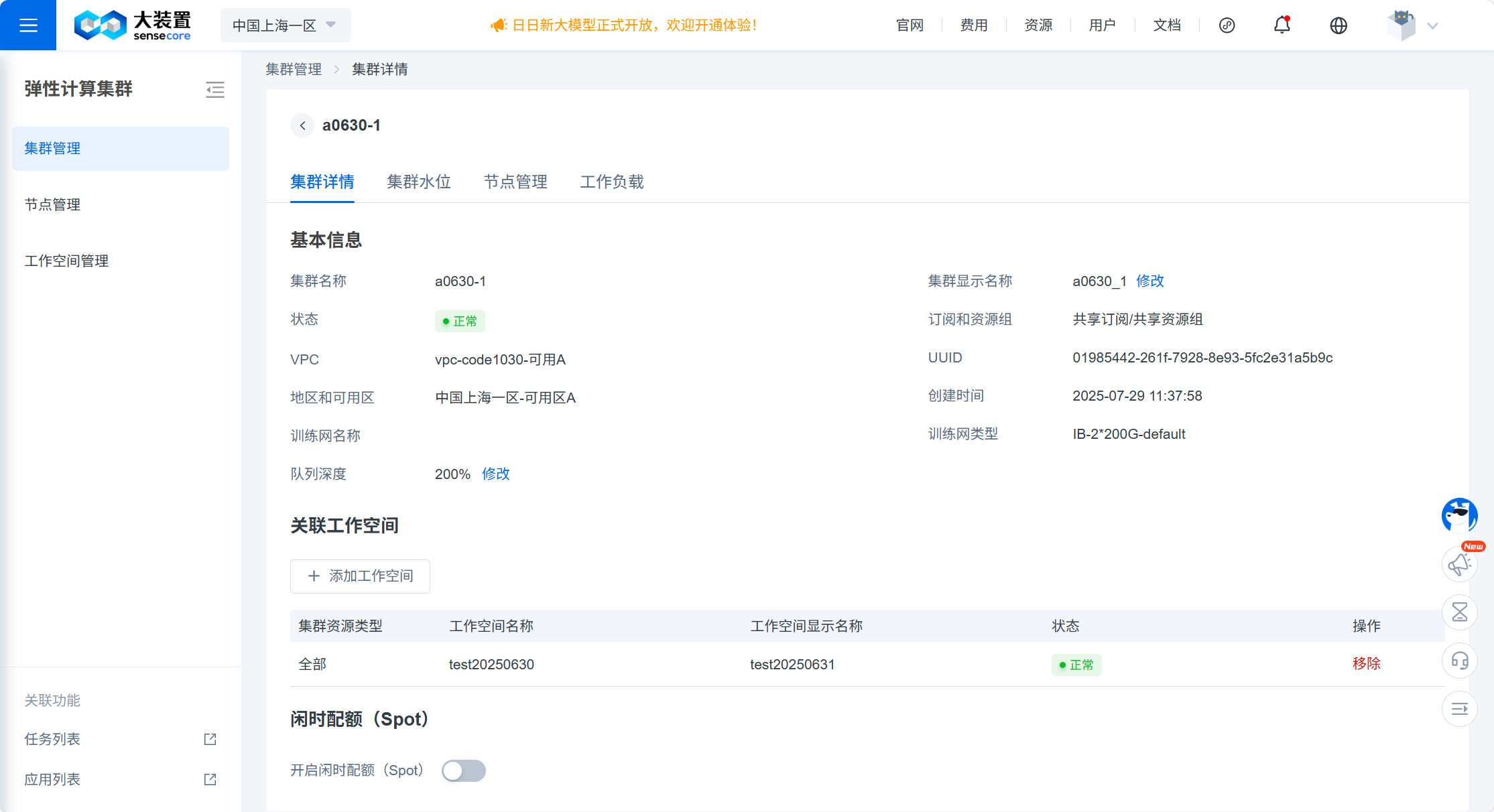The image size is (1494, 812).
Task: Click the notification bell icon
Action: [x=1282, y=25]
